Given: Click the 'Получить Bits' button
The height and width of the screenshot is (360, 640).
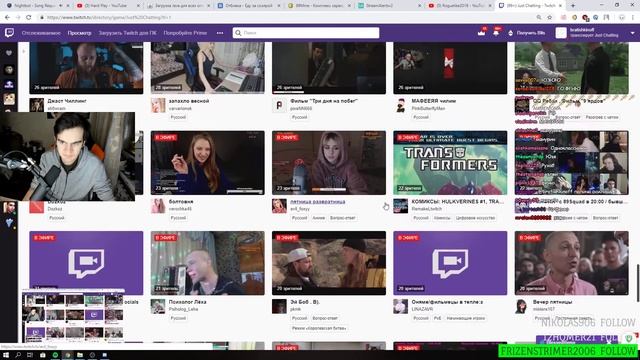Looking at the screenshot, I should click(x=527, y=33).
